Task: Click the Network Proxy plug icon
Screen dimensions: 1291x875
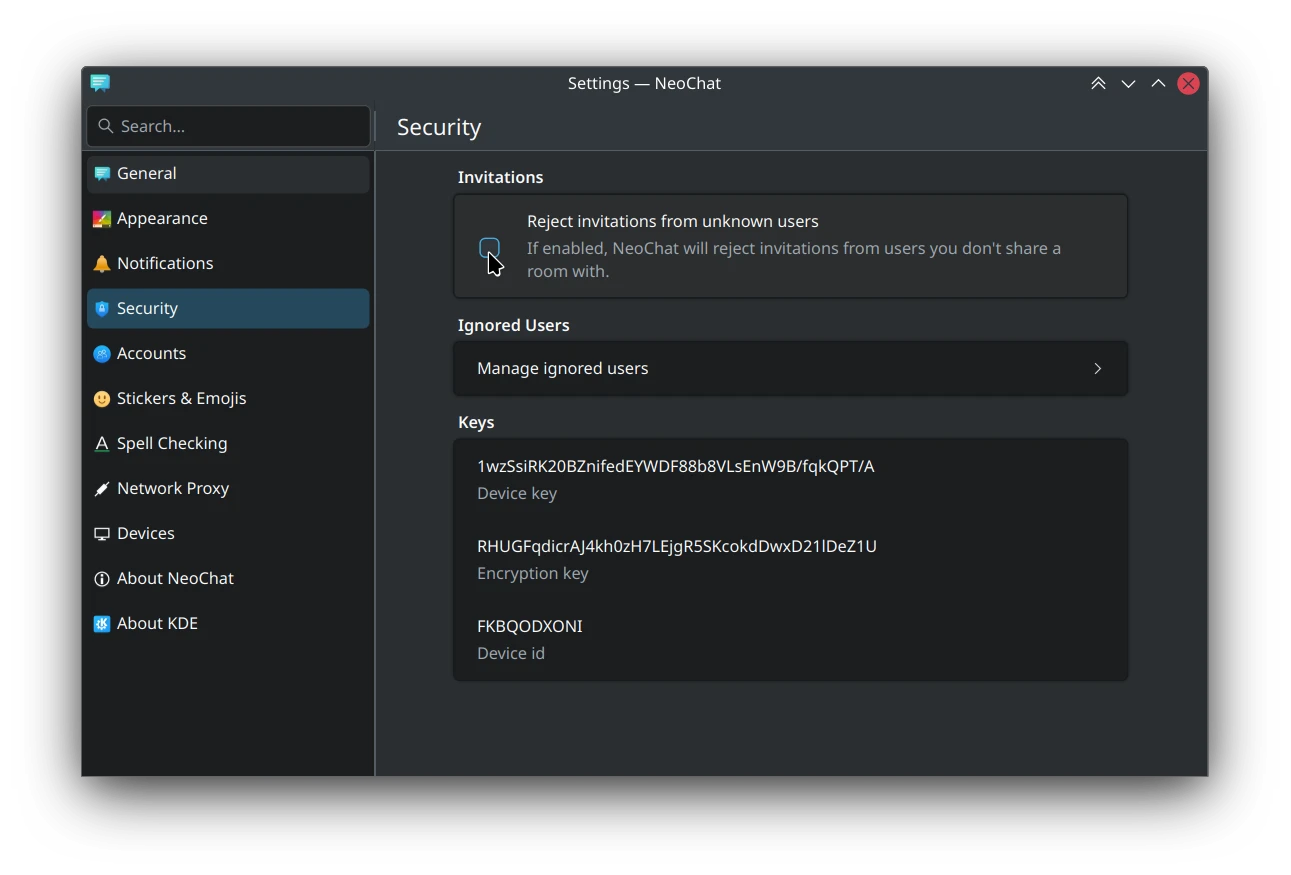Action: [x=101, y=489]
